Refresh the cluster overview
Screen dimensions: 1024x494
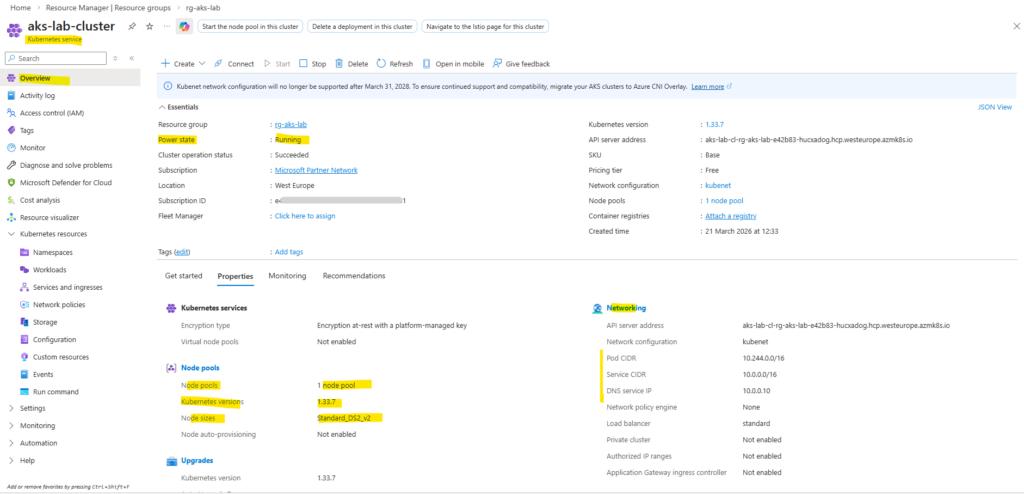click(394, 64)
